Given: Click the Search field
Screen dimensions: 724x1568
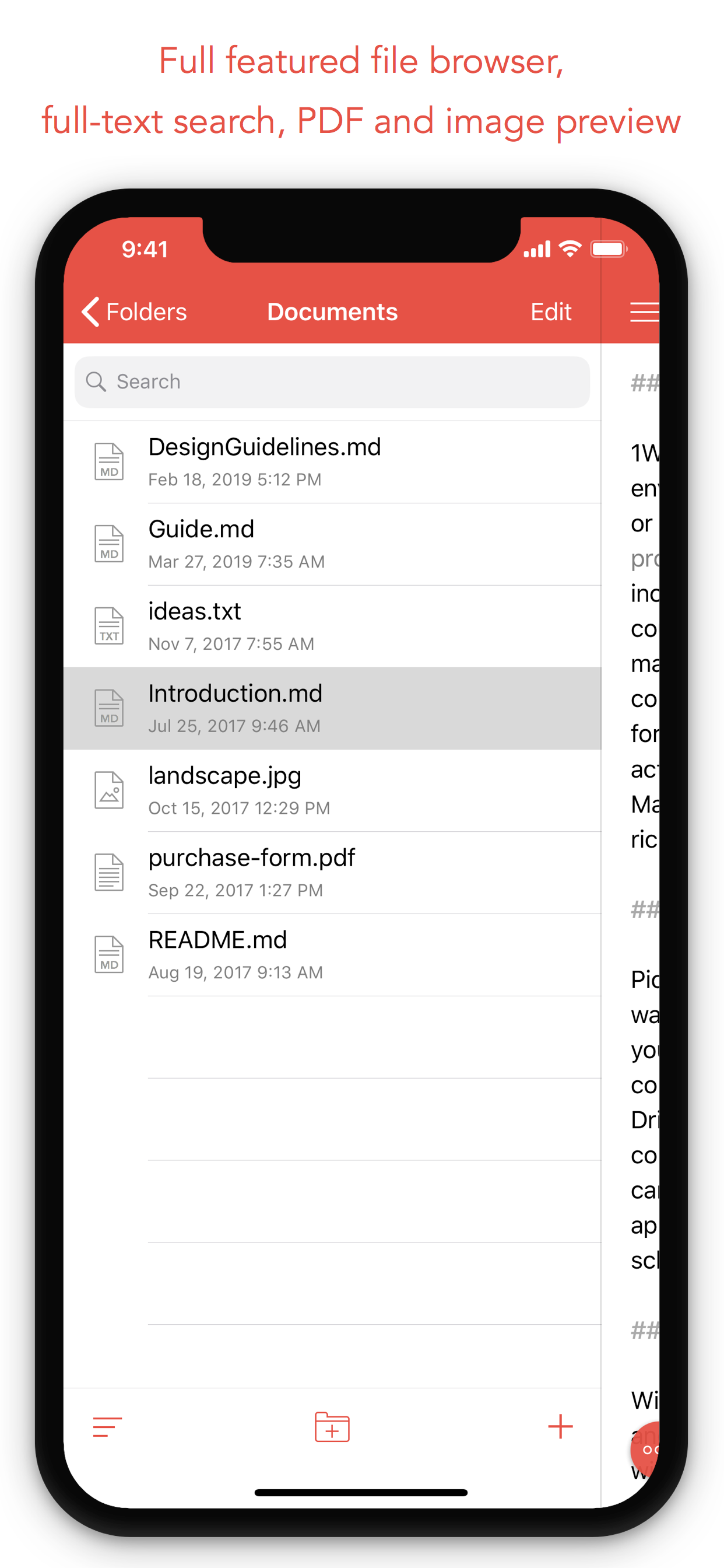Looking at the screenshot, I should 332,381.
